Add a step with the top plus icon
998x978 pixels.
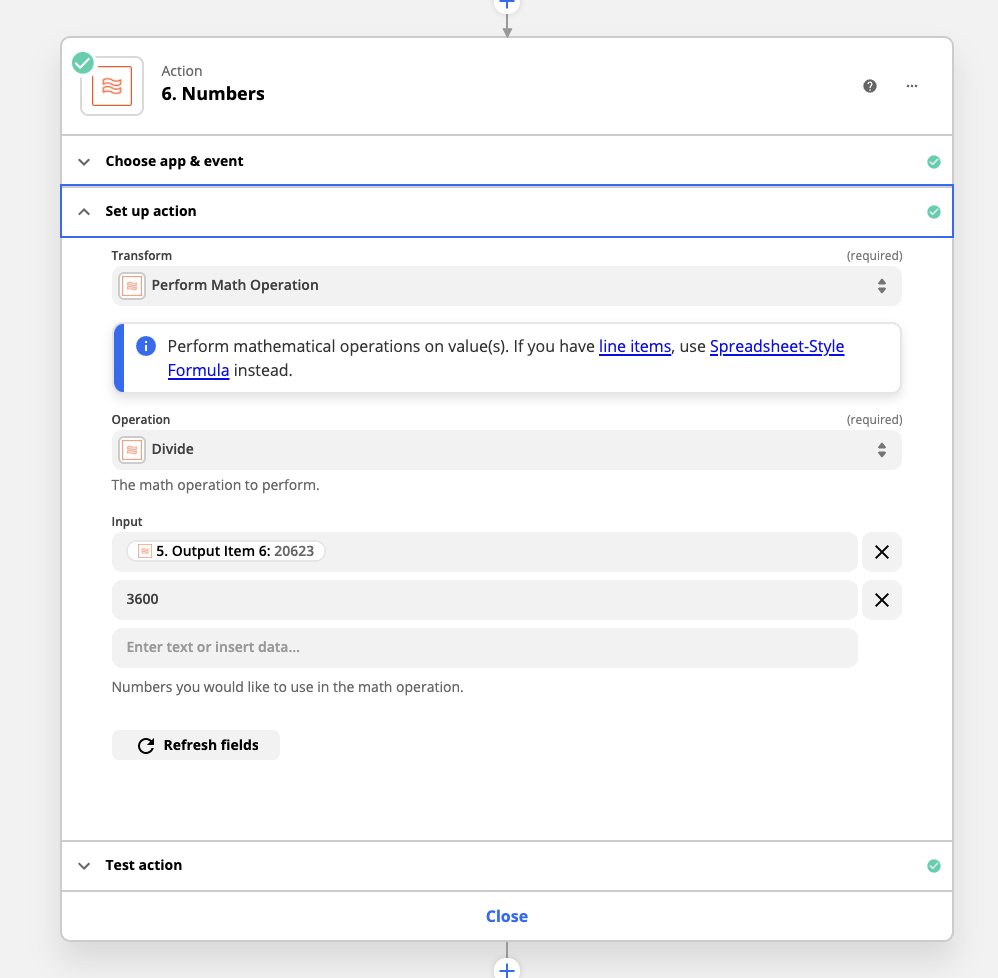click(507, 4)
